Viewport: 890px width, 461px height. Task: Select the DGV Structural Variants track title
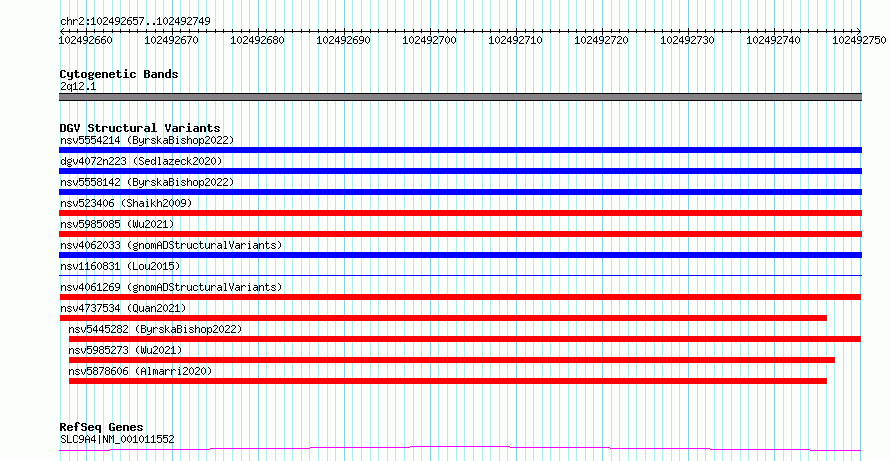(x=140, y=128)
